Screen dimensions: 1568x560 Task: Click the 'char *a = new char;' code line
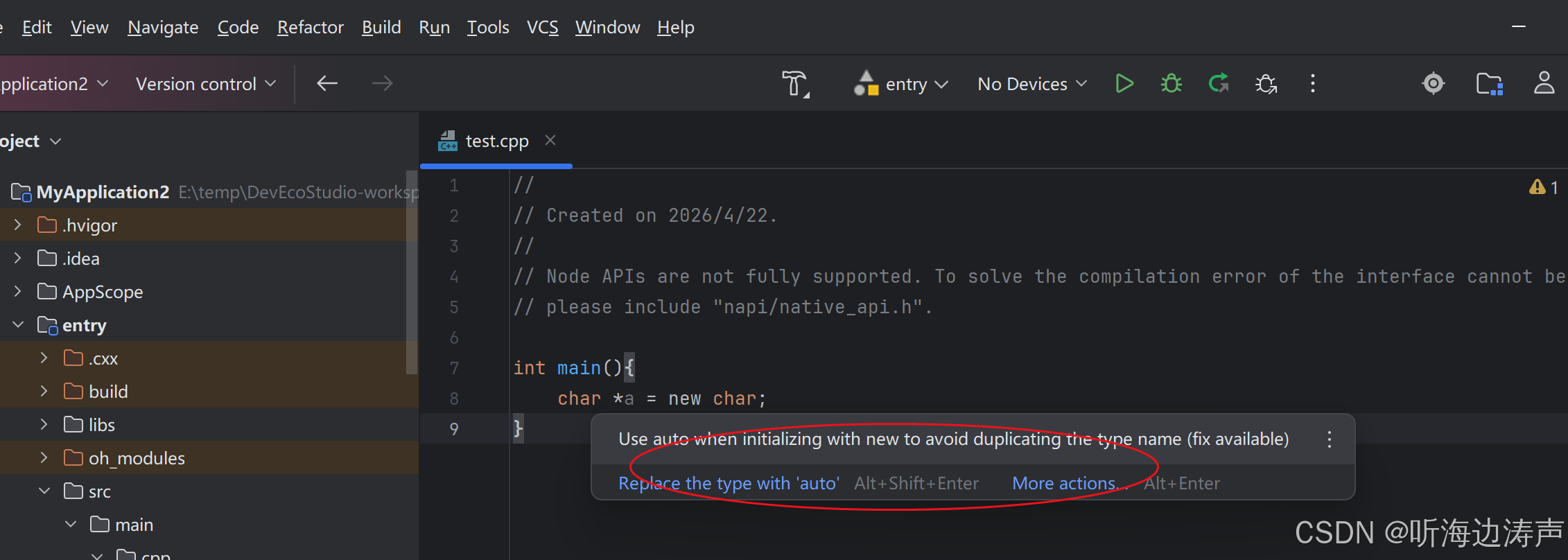pos(661,399)
